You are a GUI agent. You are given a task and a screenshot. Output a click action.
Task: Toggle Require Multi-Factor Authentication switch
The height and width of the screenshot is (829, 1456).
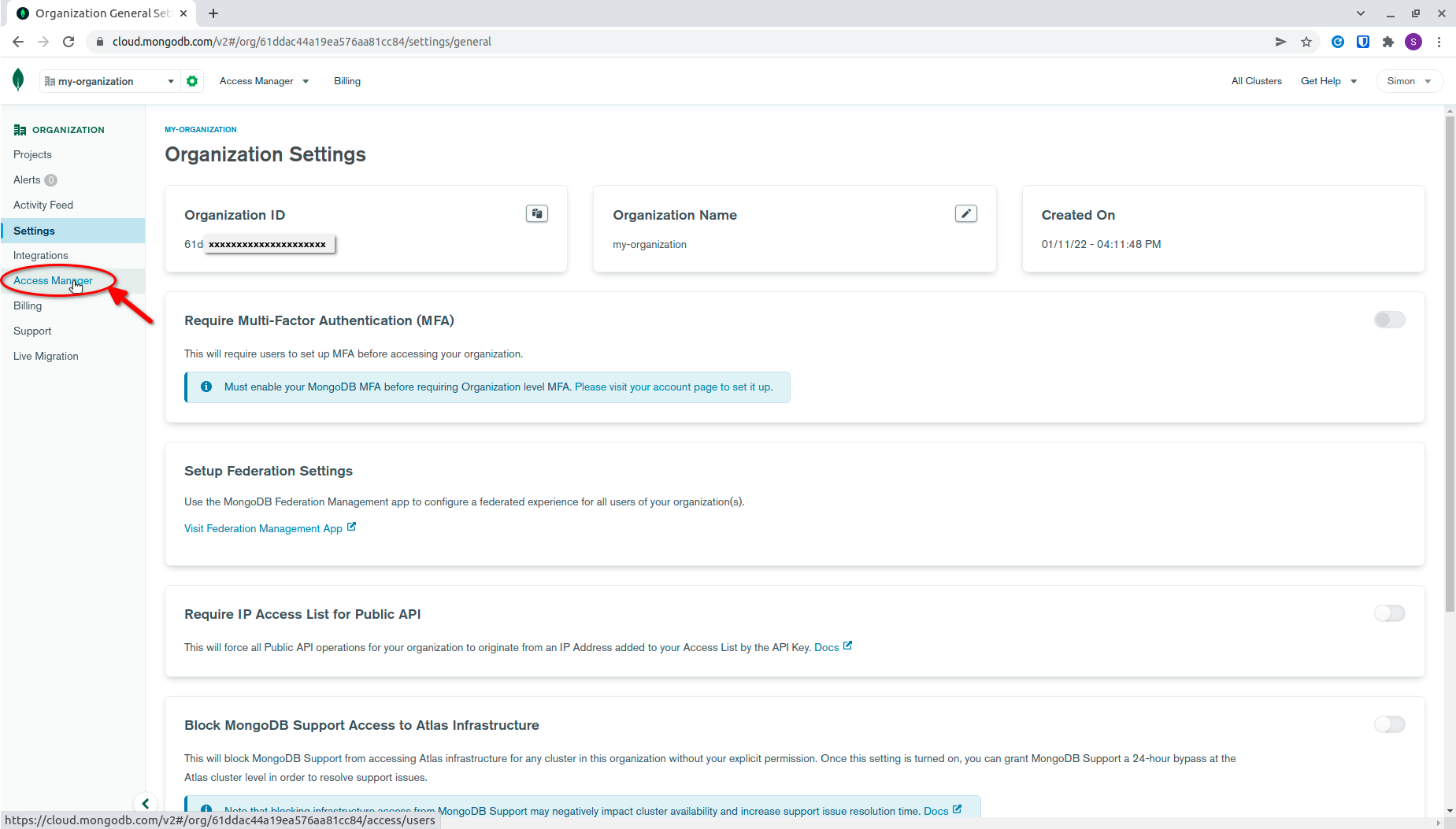pyautogui.click(x=1390, y=320)
